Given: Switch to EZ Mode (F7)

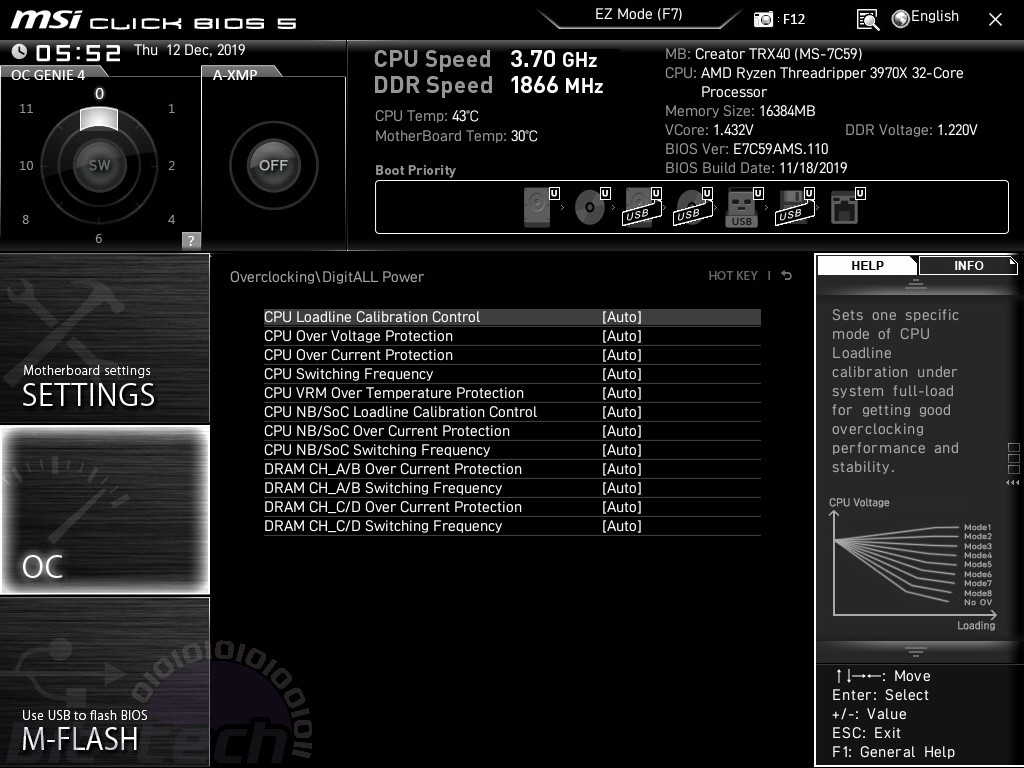Looking at the screenshot, I should [639, 15].
